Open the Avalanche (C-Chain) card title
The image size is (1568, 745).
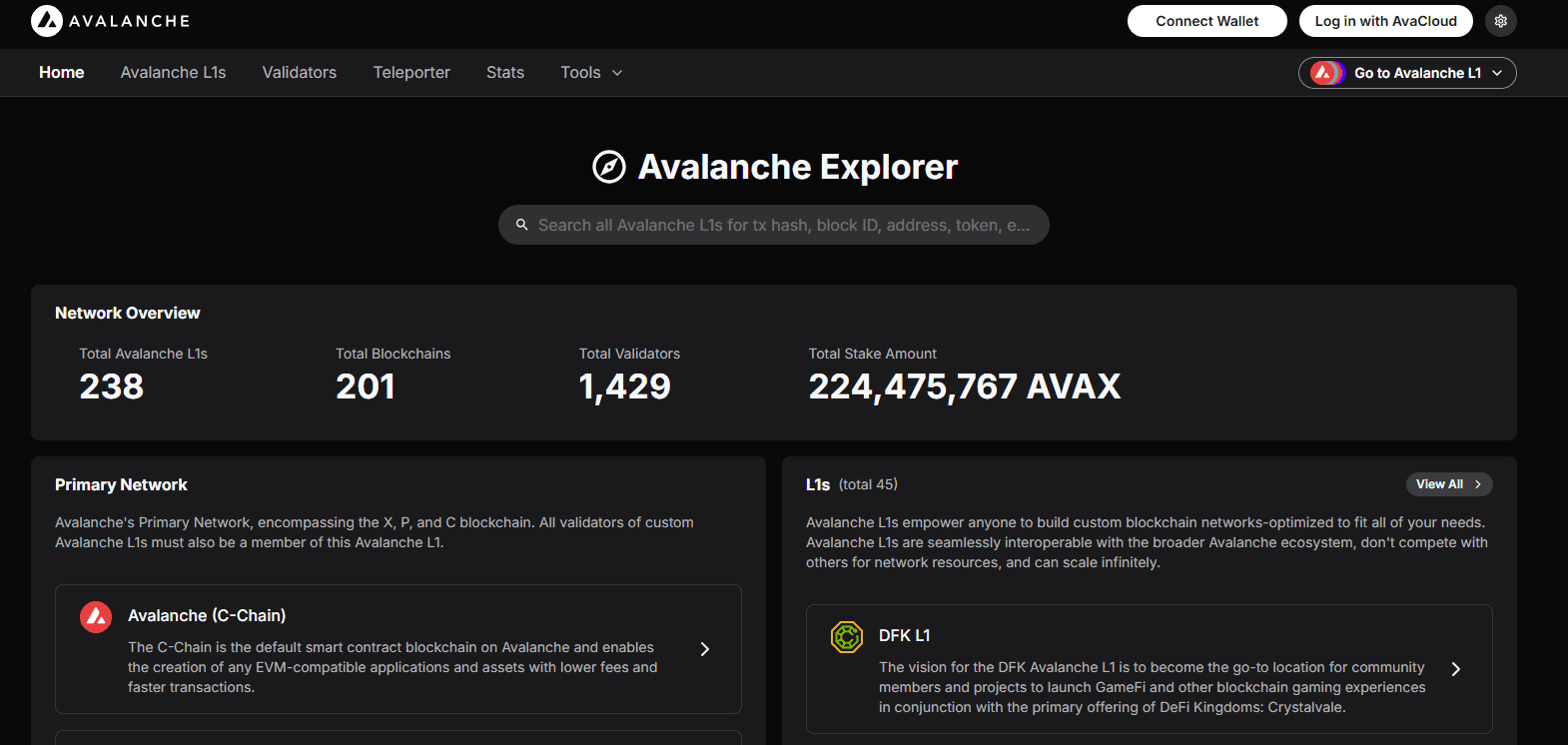[207, 616]
